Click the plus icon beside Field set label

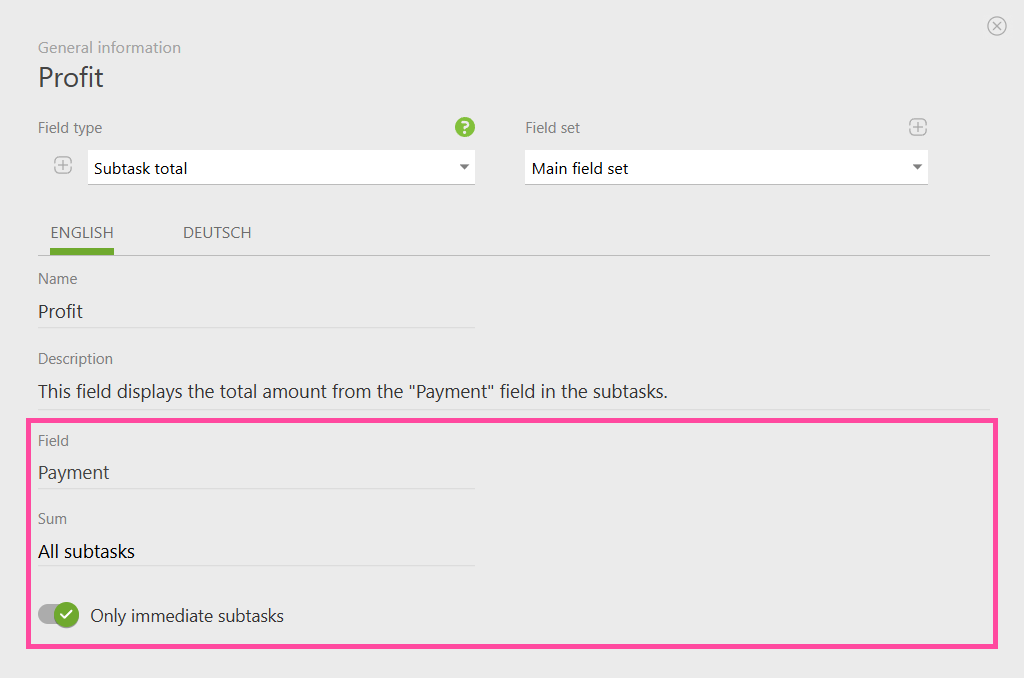tap(918, 127)
